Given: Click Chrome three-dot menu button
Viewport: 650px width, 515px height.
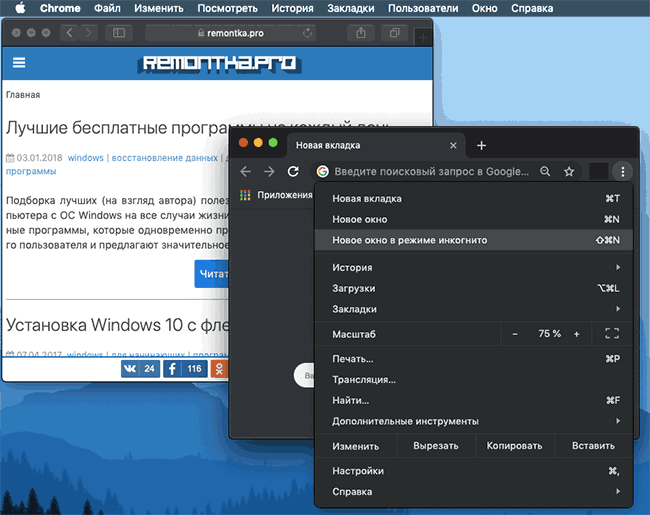Looking at the screenshot, I should pos(623,171).
